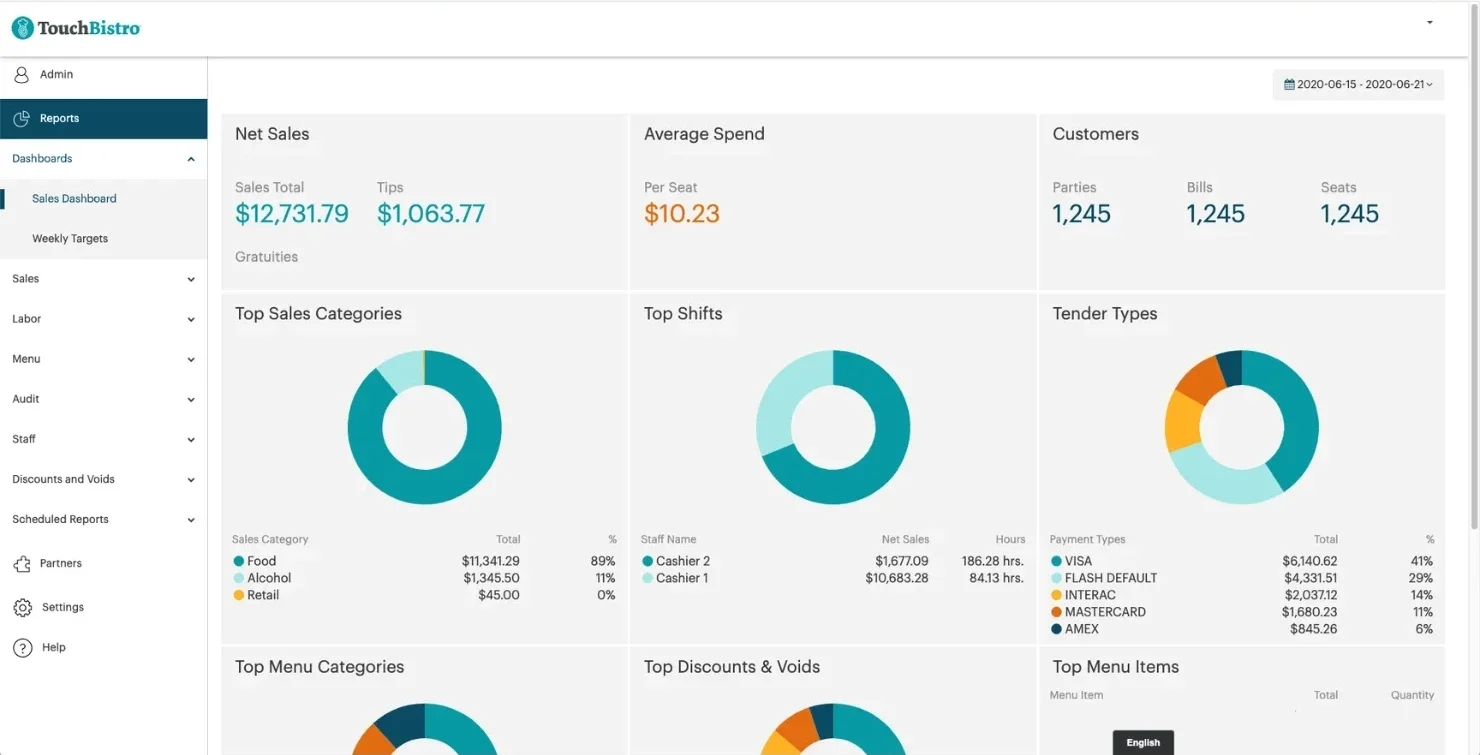The width and height of the screenshot is (1480, 755).
Task: Click the Dashboards sidebar label
Action: tap(42, 159)
